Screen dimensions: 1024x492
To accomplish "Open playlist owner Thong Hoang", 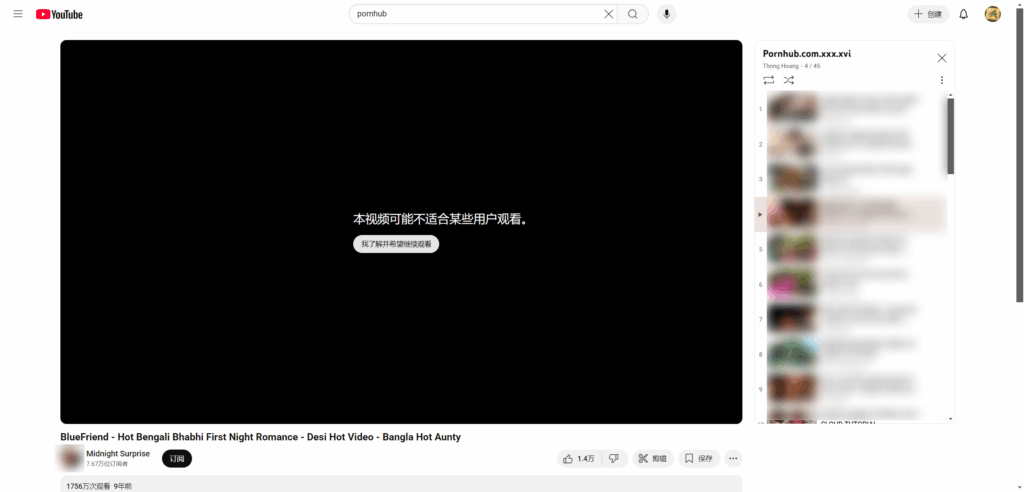I will (x=781, y=66).
